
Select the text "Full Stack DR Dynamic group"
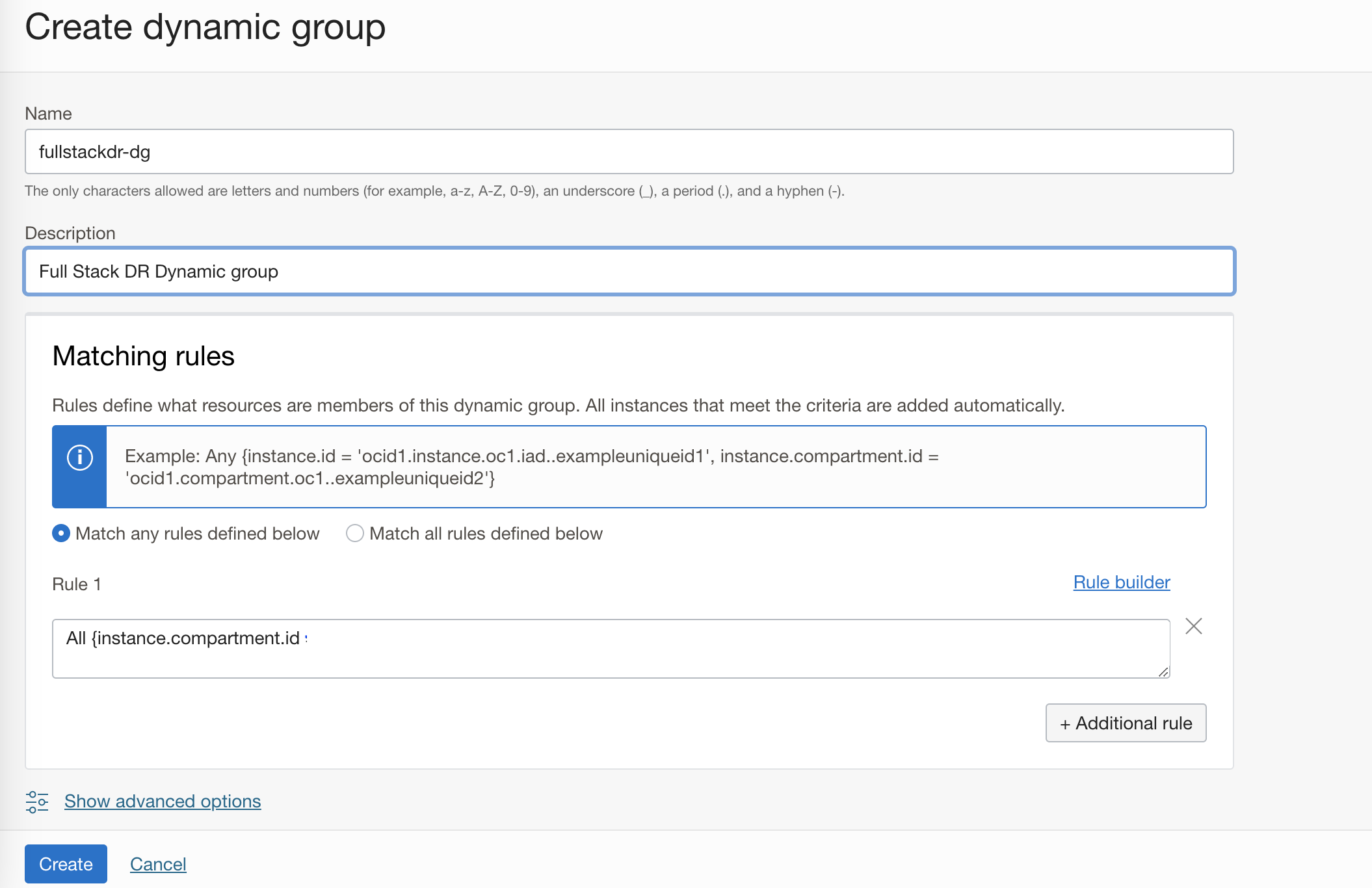(158, 271)
